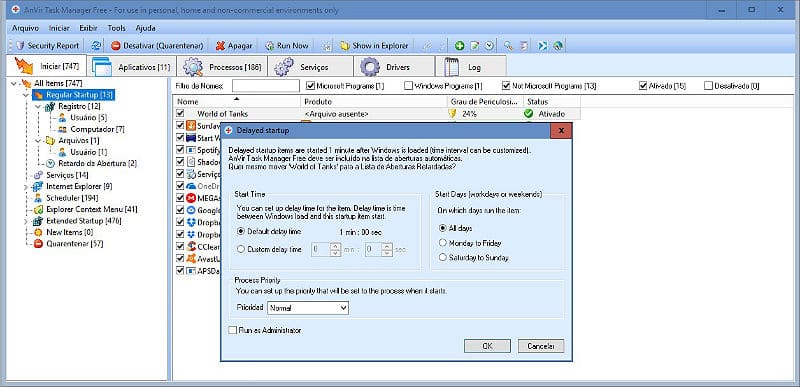Click the small icon left of Show in Explorer
The image size is (800, 387).
click(x=327, y=45)
